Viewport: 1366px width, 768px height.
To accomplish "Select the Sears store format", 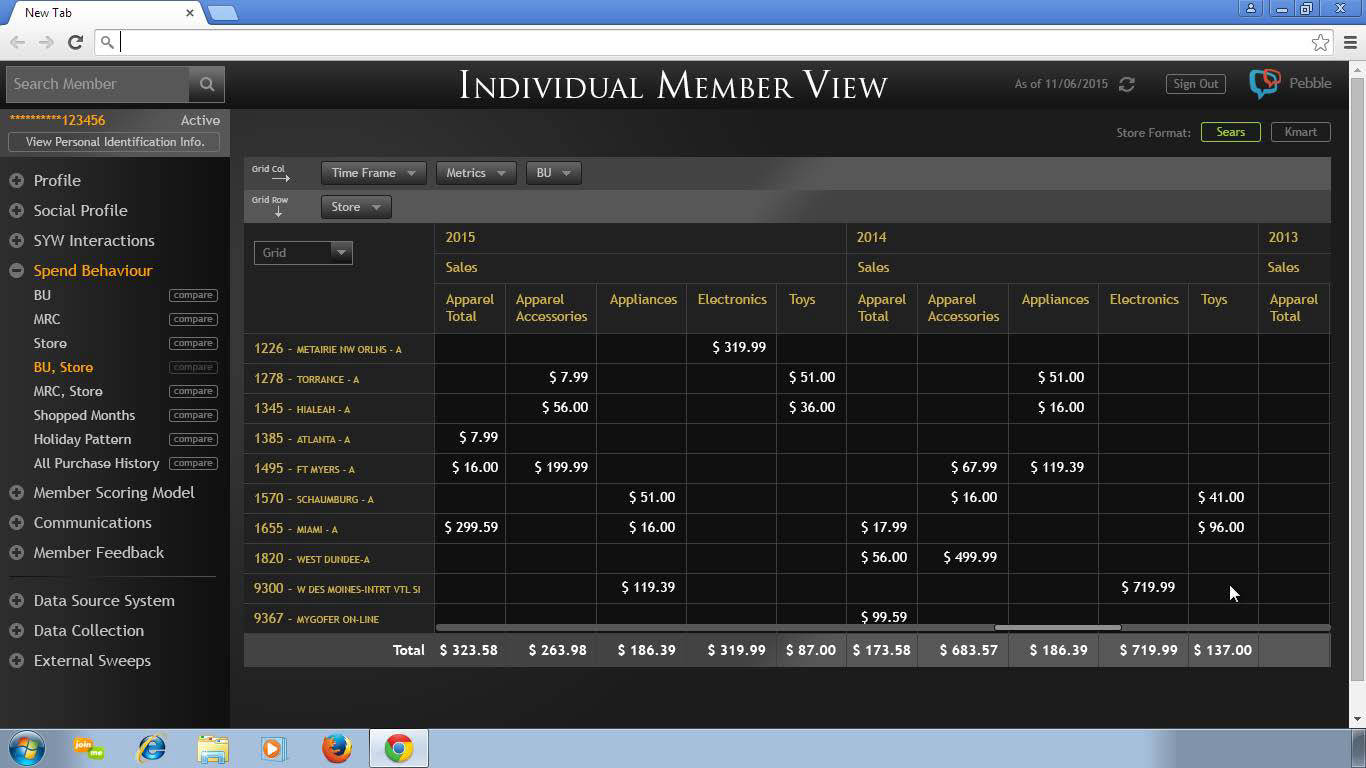I will (1230, 132).
